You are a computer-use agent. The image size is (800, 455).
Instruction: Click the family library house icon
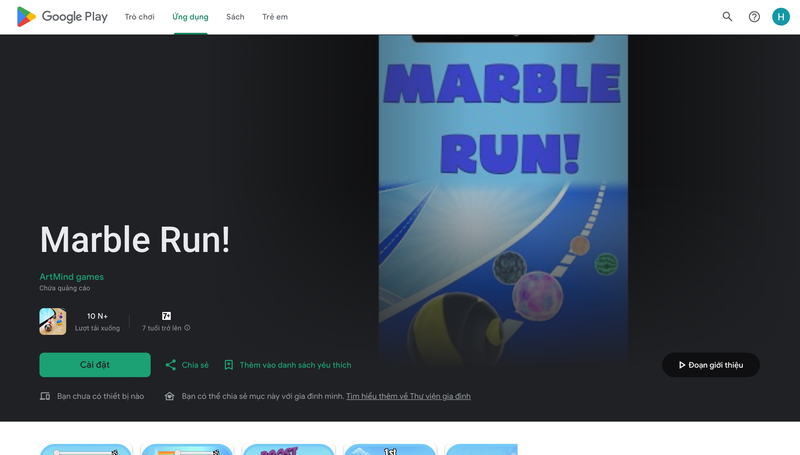click(169, 396)
